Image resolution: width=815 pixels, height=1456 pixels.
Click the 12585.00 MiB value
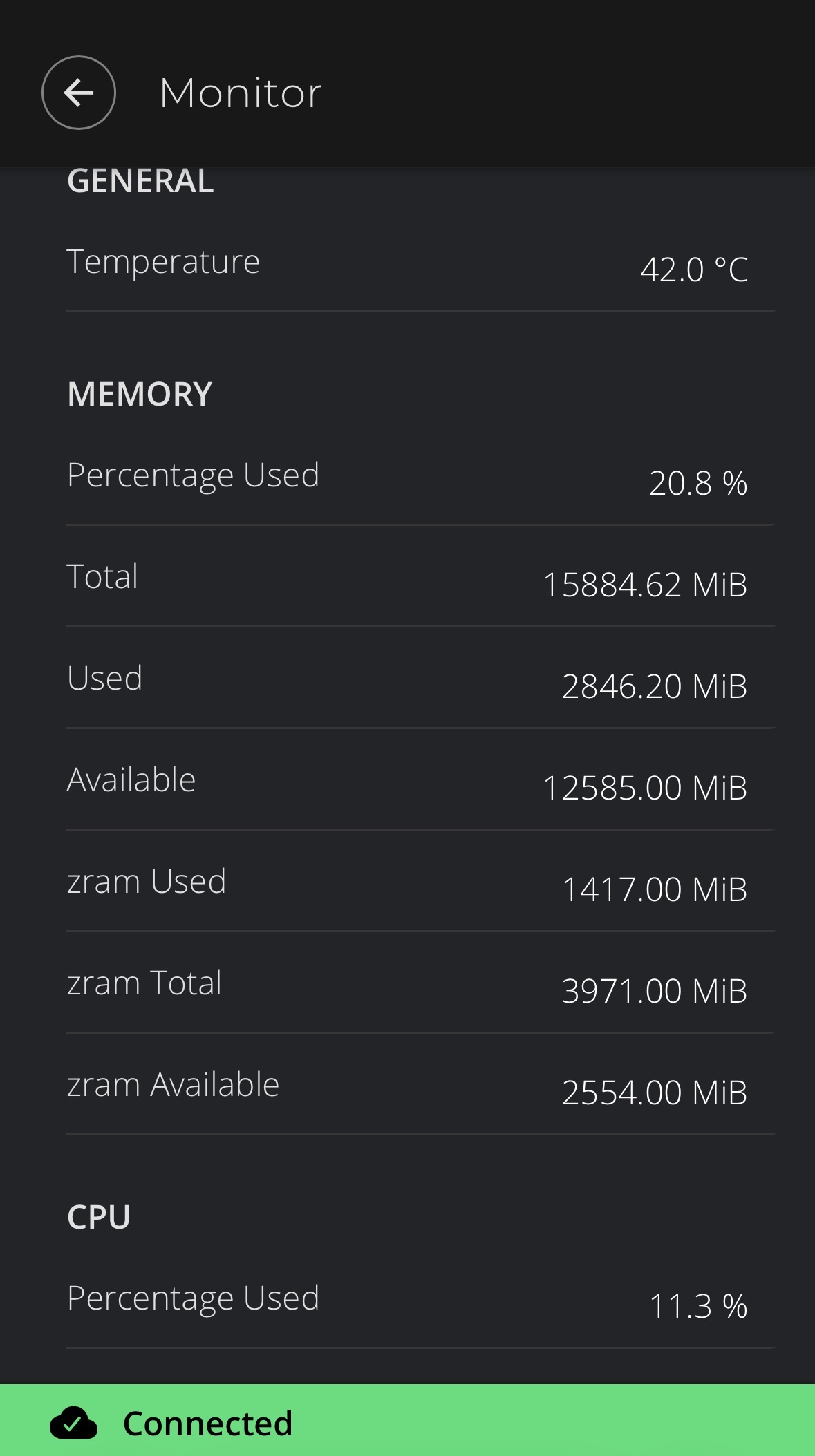(x=644, y=788)
